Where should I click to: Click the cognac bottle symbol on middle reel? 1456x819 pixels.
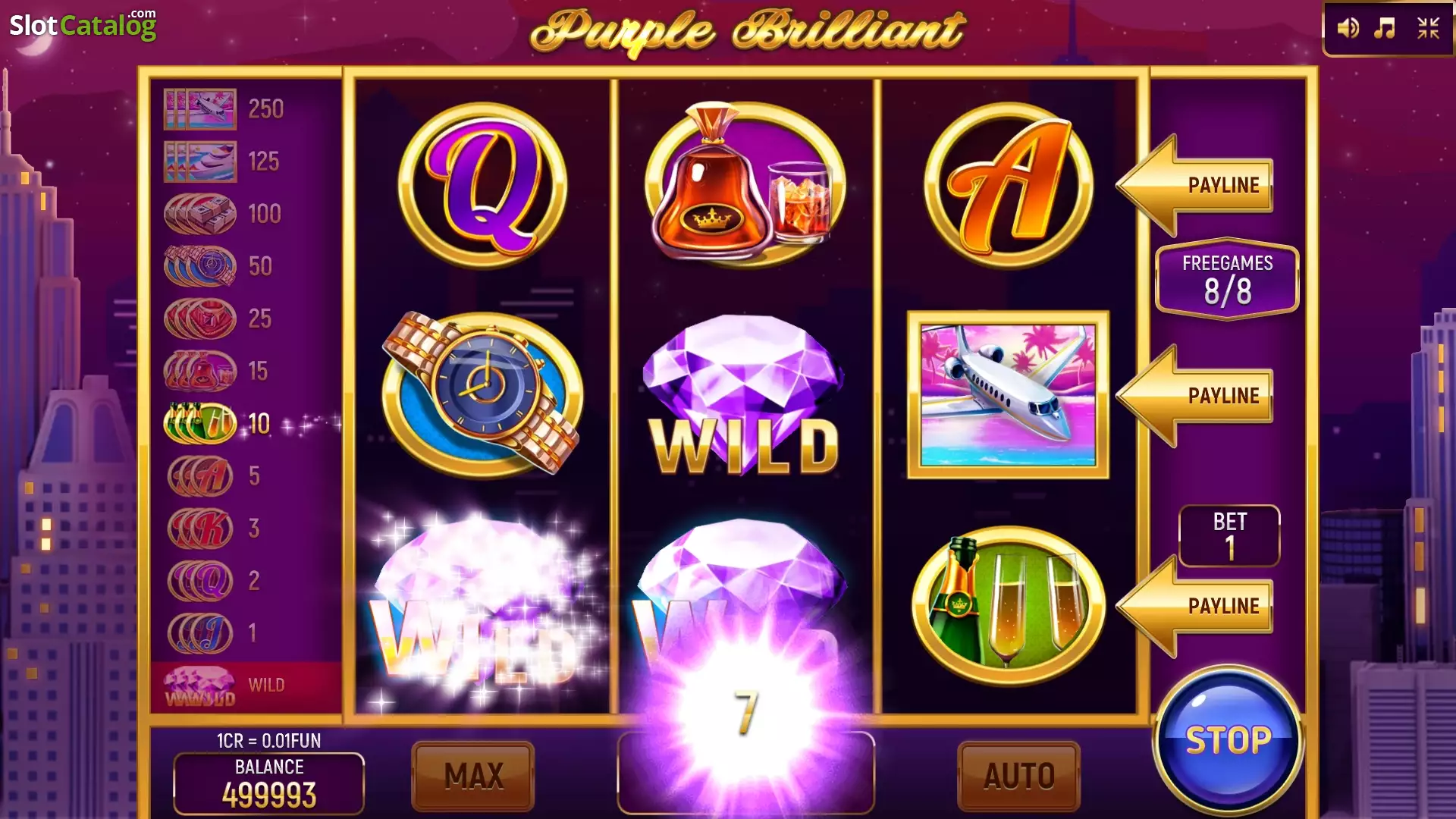(745, 184)
